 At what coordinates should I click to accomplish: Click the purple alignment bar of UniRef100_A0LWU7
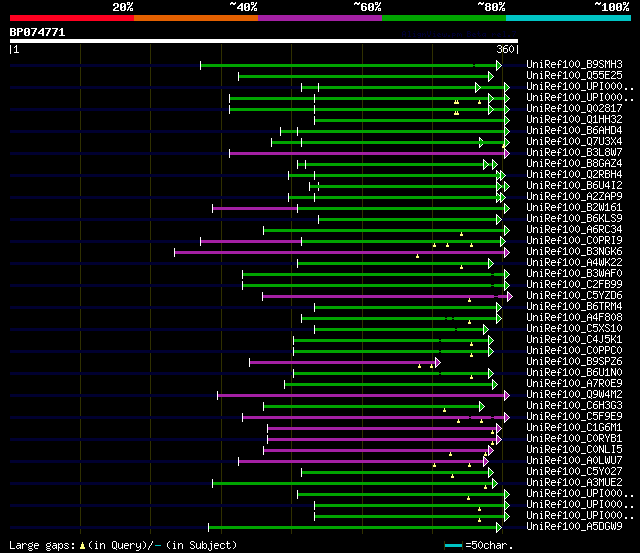point(361,462)
